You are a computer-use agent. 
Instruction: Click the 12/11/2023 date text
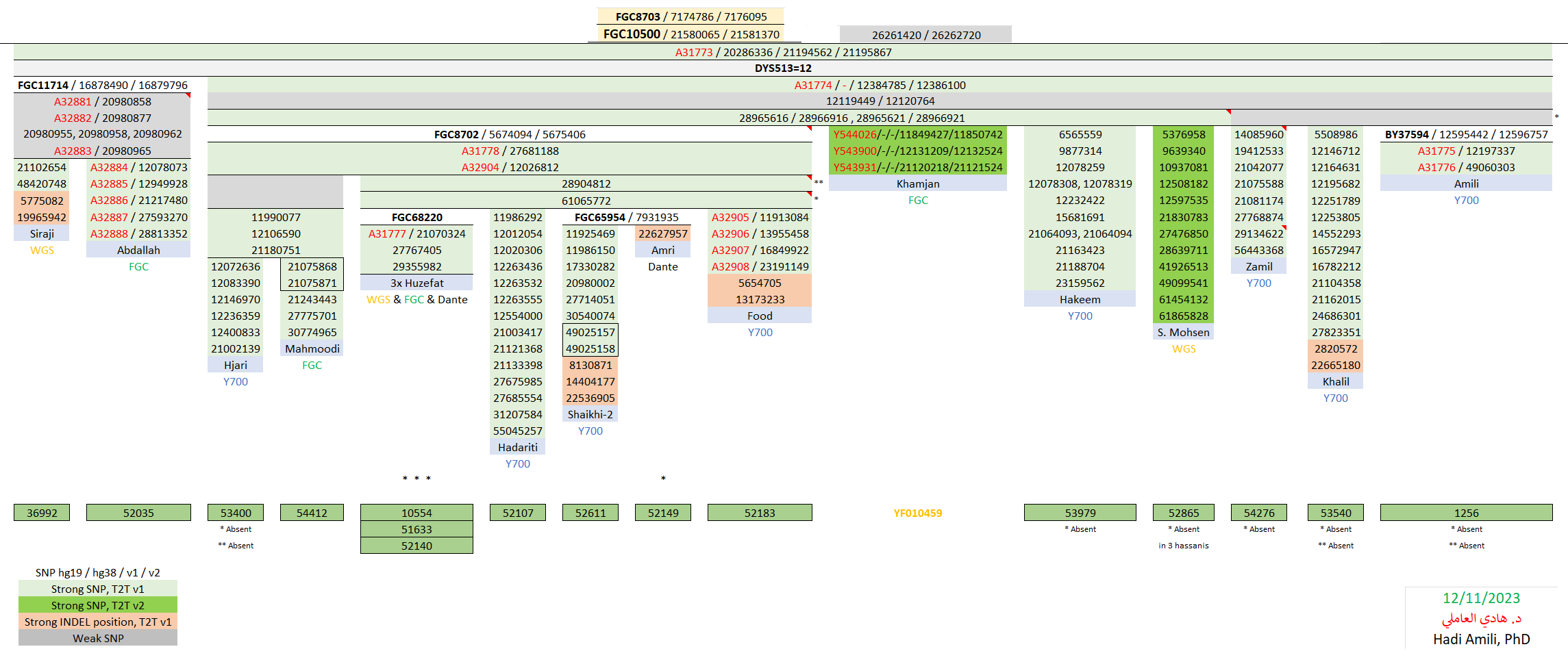point(1481,598)
